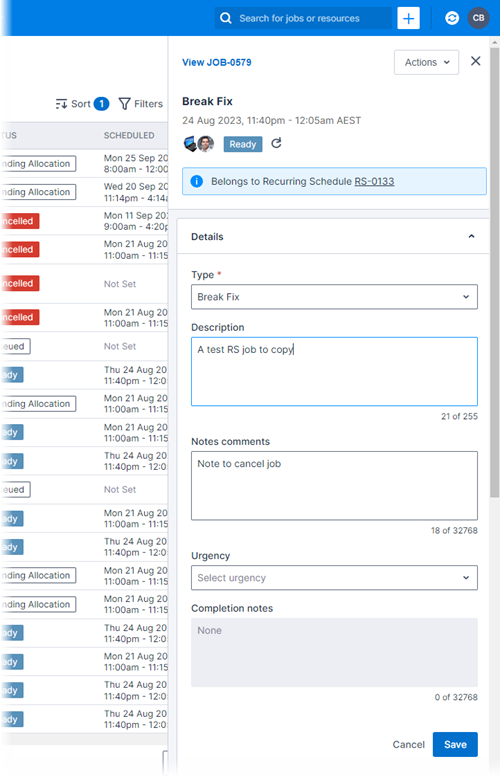Click the blue plus create button

point(408,18)
